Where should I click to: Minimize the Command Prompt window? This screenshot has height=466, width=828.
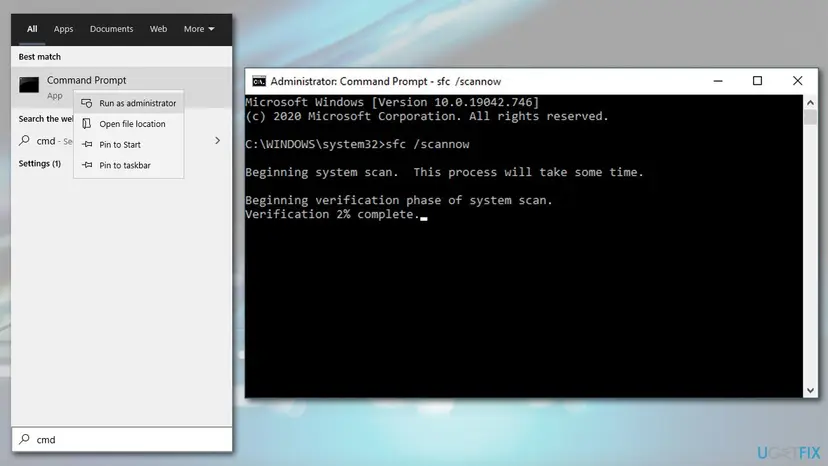[x=718, y=81]
